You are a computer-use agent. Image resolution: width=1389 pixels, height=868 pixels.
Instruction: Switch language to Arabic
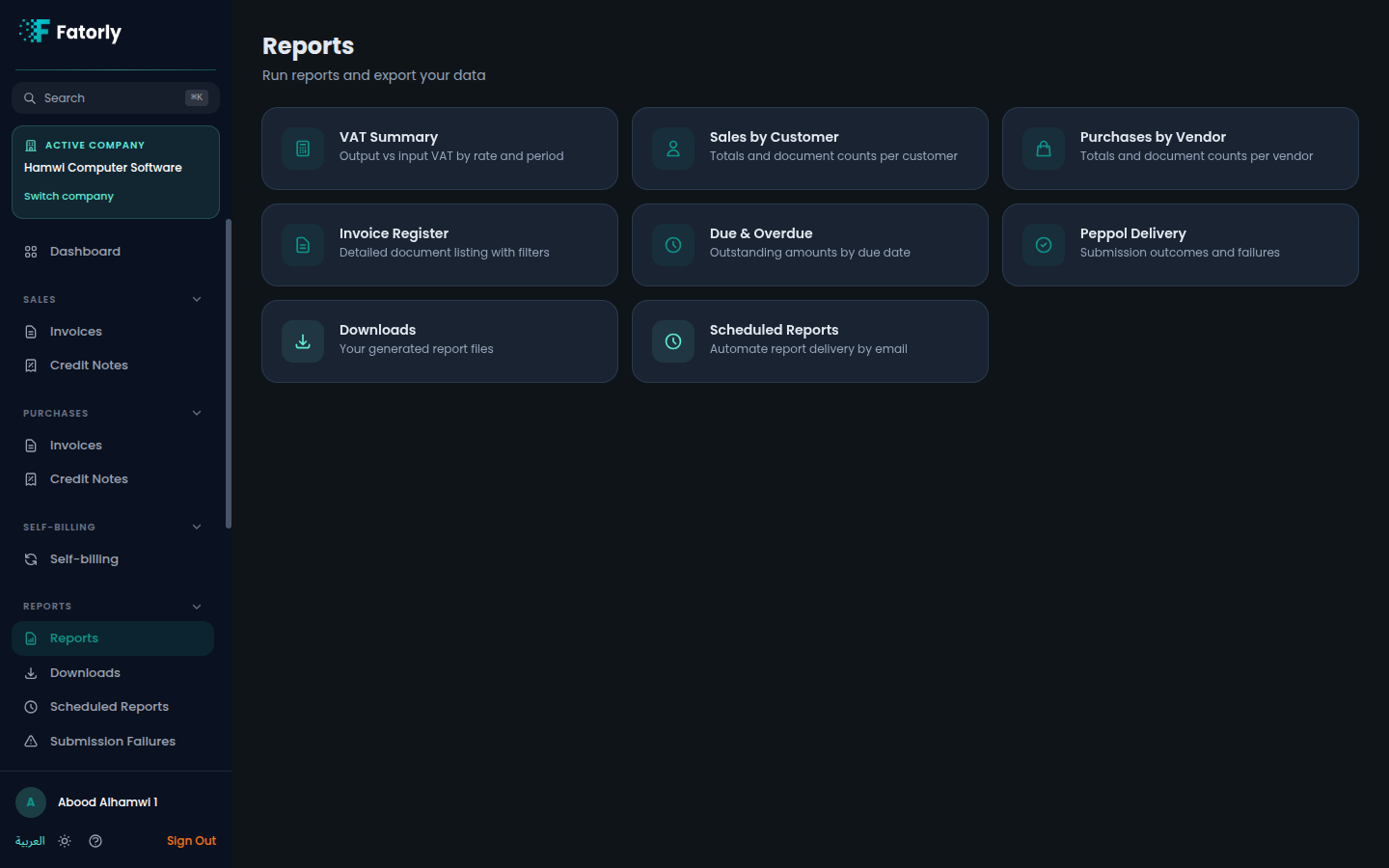(30, 841)
